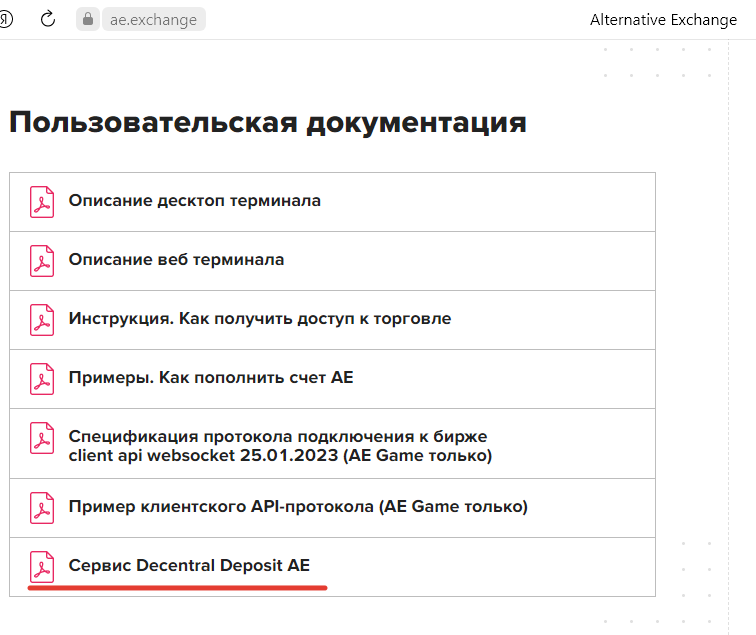Click the padlock site security icon

click(88, 19)
